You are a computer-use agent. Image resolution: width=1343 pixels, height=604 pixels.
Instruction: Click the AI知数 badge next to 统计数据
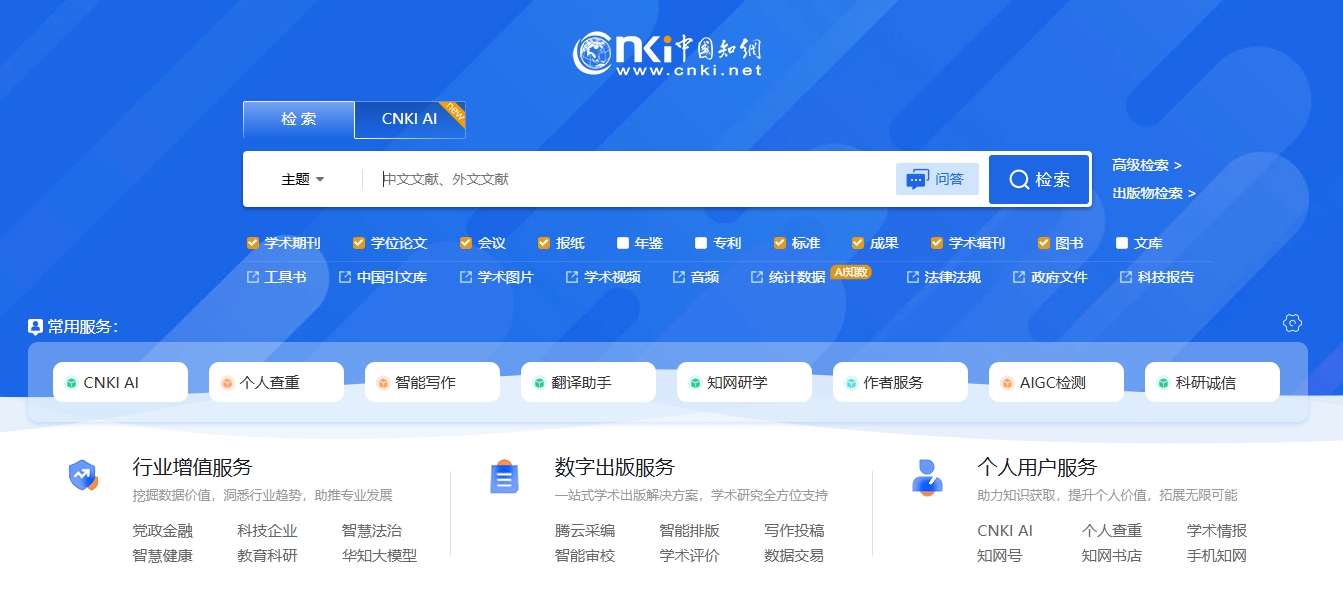coord(851,271)
